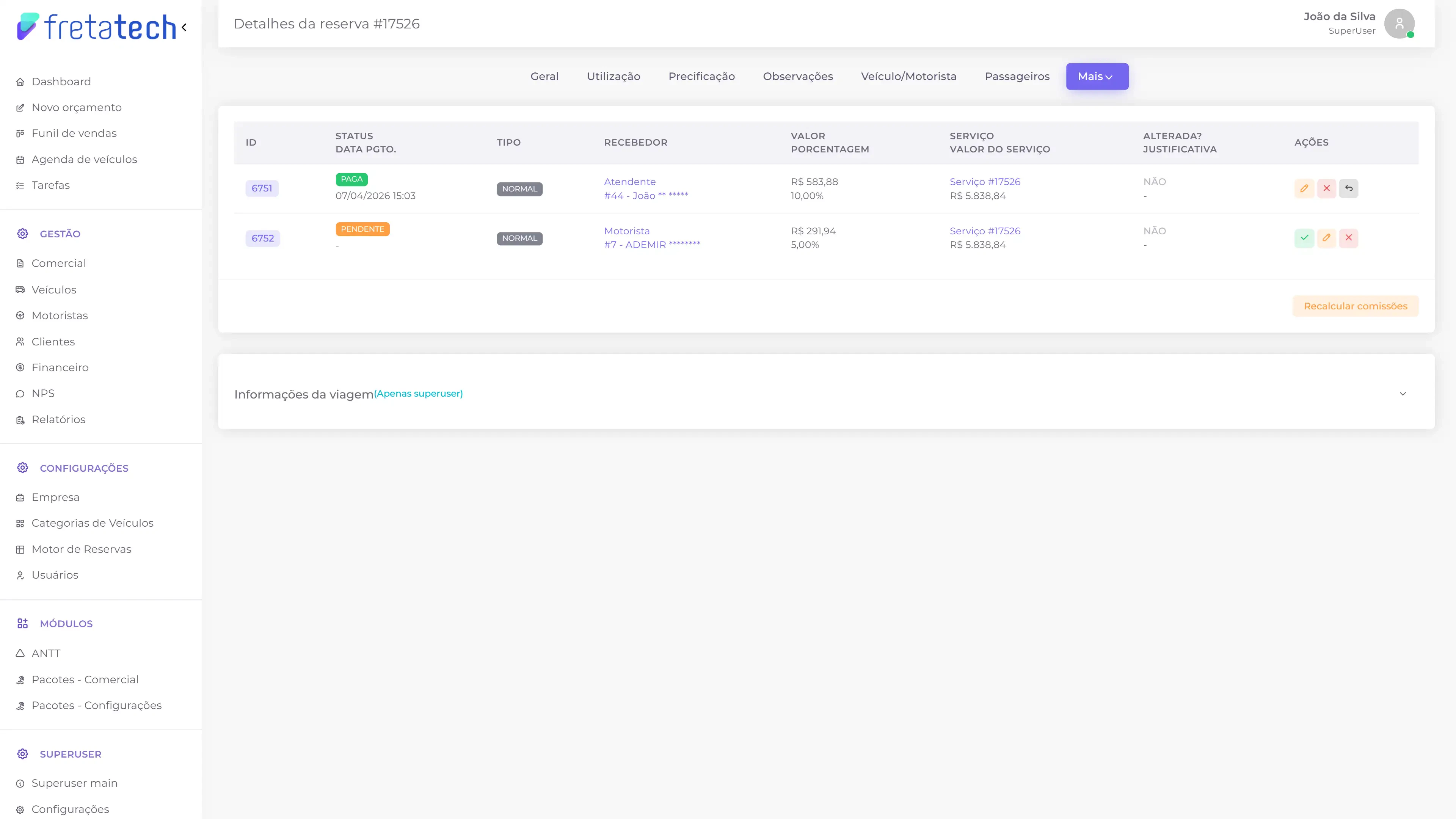Click the Tarefas list icon
Image resolution: width=1456 pixels, height=819 pixels.
20,185
